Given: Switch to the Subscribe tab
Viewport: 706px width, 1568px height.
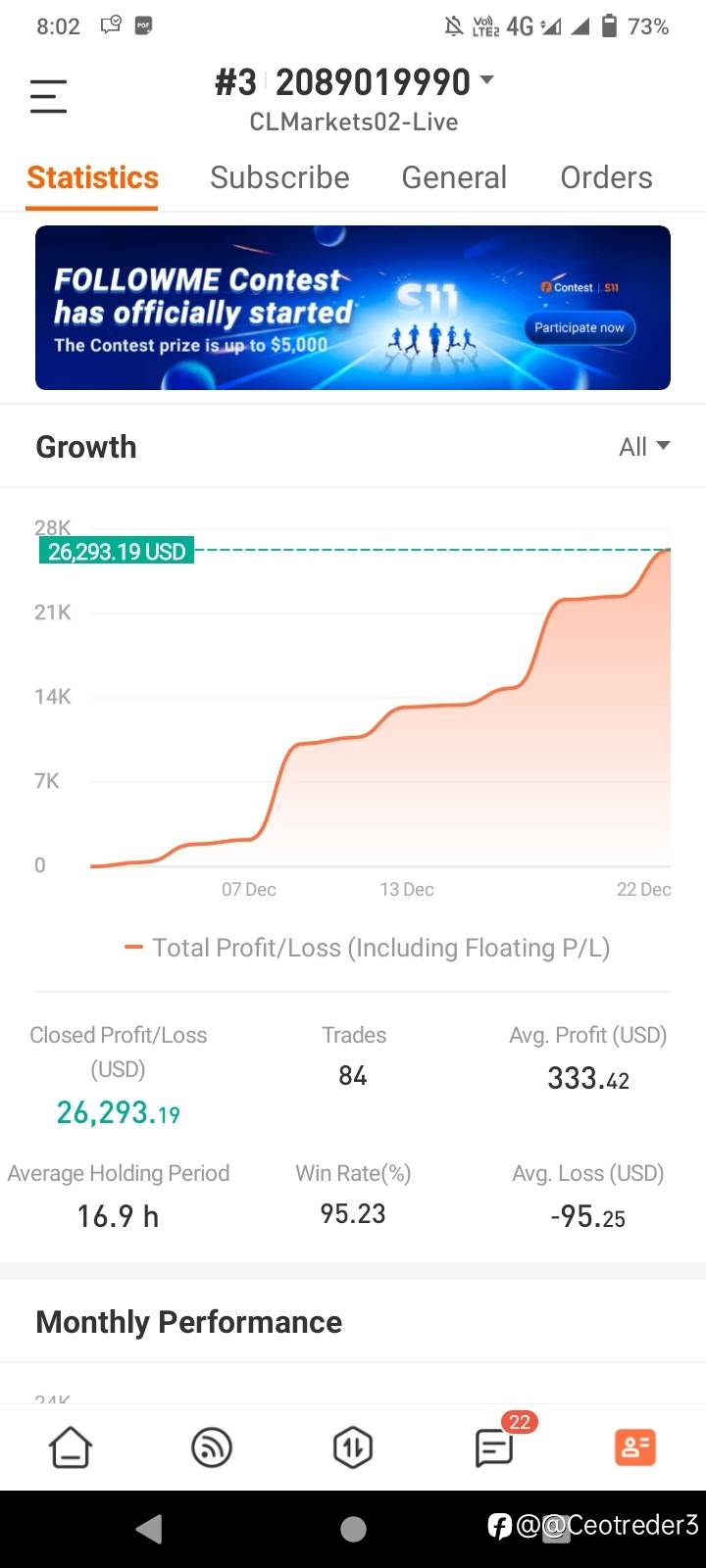Looking at the screenshot, I should [279, 177].
